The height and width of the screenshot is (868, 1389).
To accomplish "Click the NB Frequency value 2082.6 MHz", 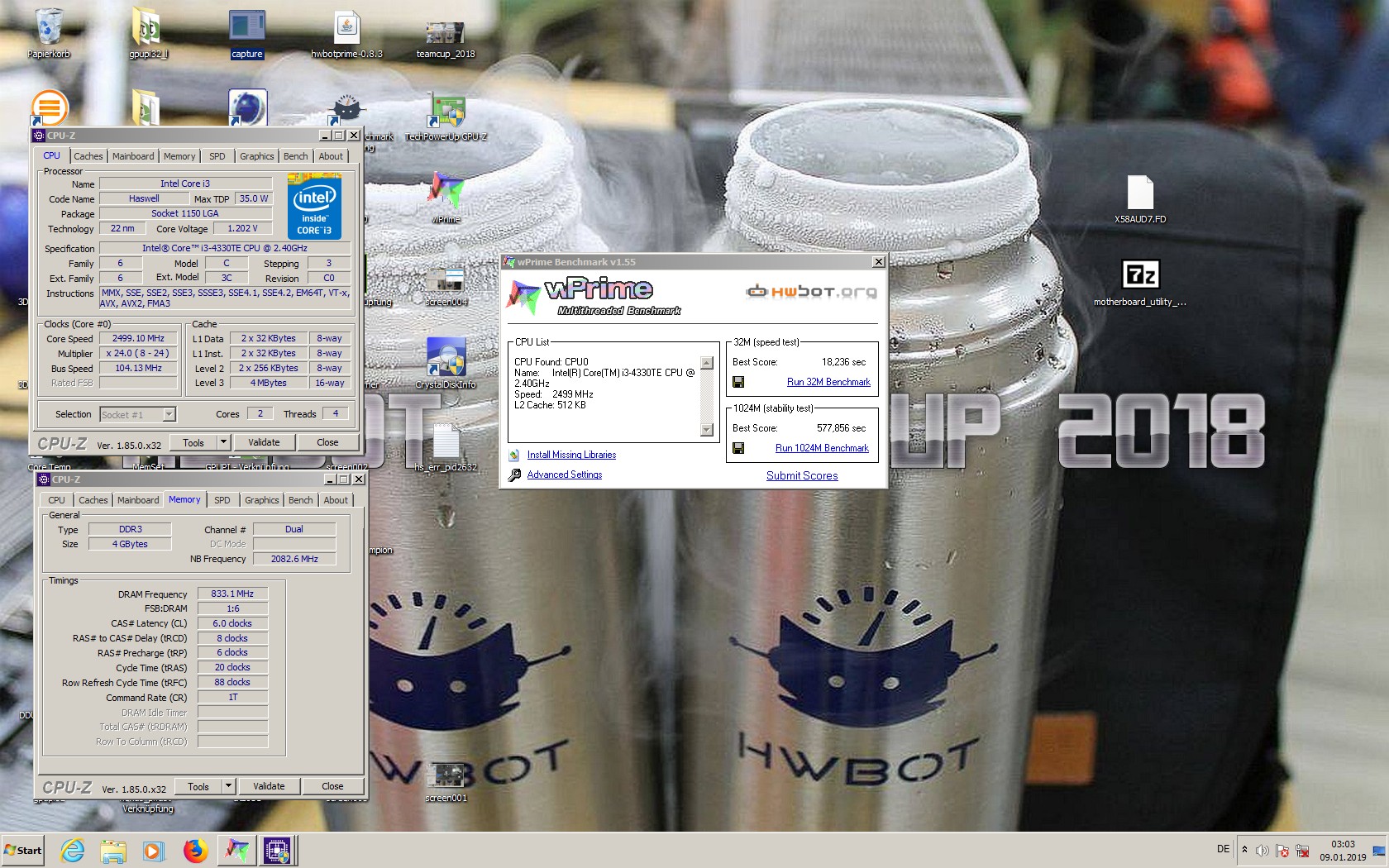I will click(294, 559).
